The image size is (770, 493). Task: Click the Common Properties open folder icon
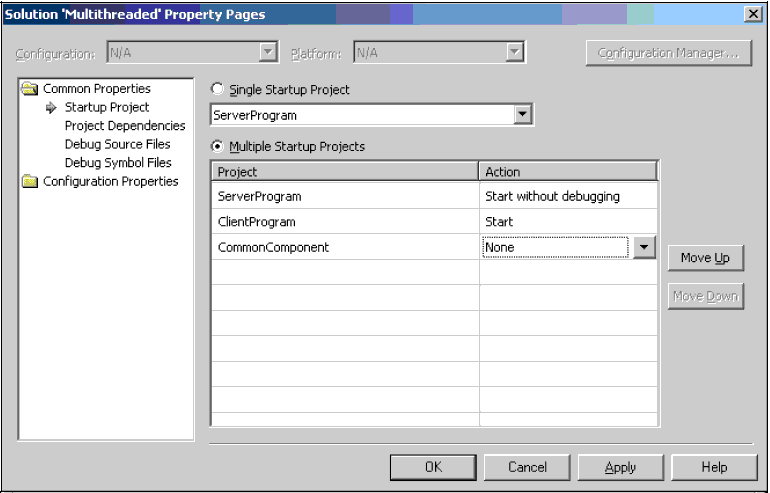(x=30, y=89)
